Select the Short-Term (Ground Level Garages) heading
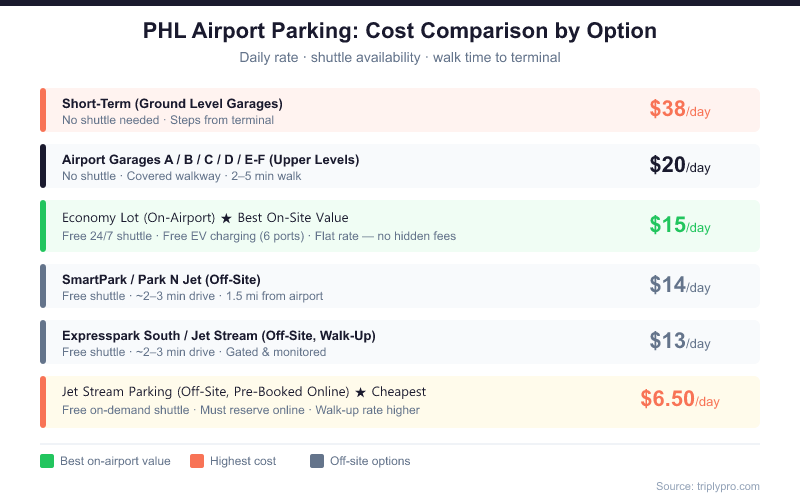800x500 pixels. click(x=172, y=103)
